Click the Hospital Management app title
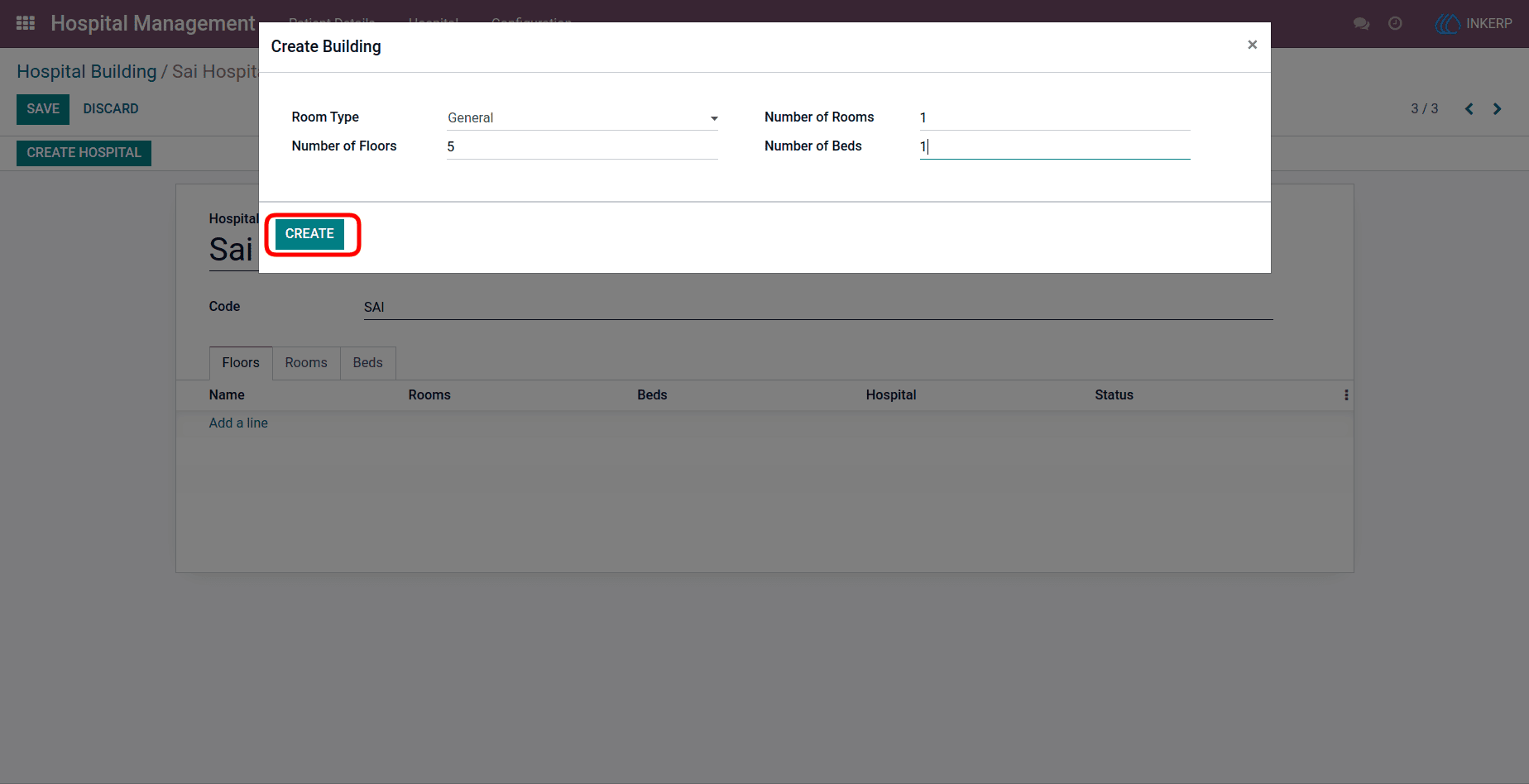The width and height of the screenshot is (1529, 784). click(x=153, y=24)
